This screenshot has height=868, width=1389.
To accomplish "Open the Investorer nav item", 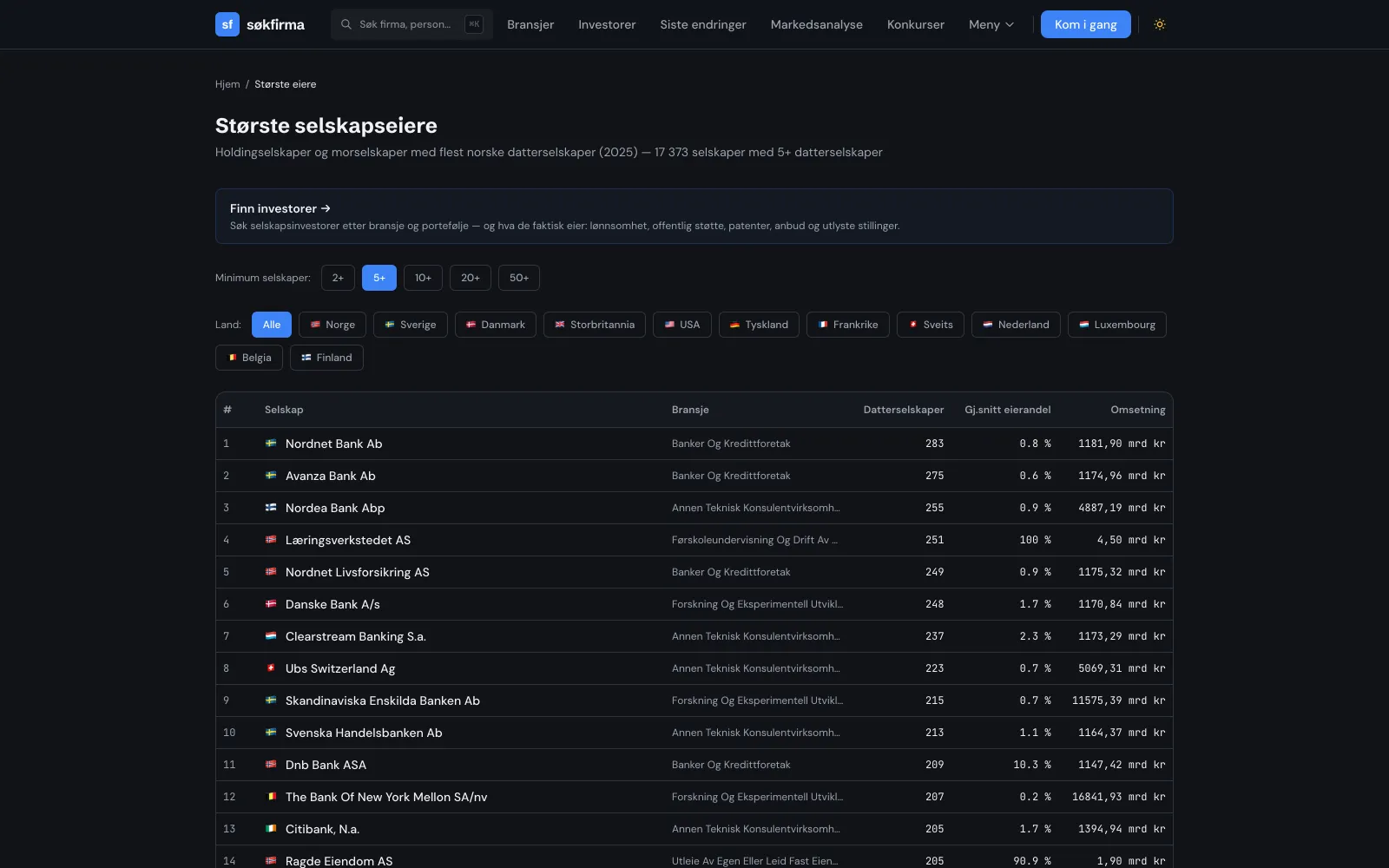I will pos(607,24).
